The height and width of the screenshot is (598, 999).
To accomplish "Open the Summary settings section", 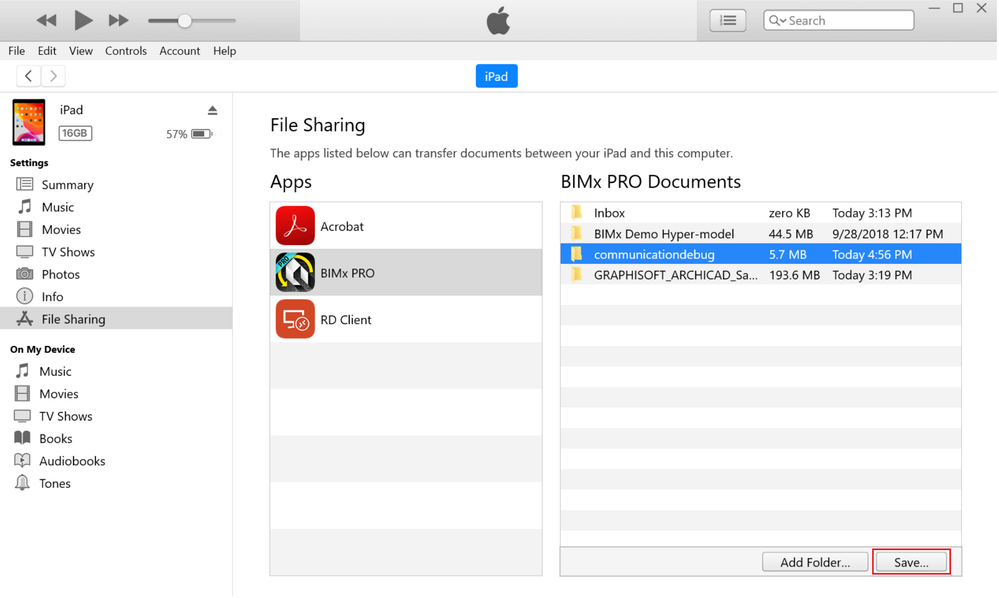I will click(67, 185).
